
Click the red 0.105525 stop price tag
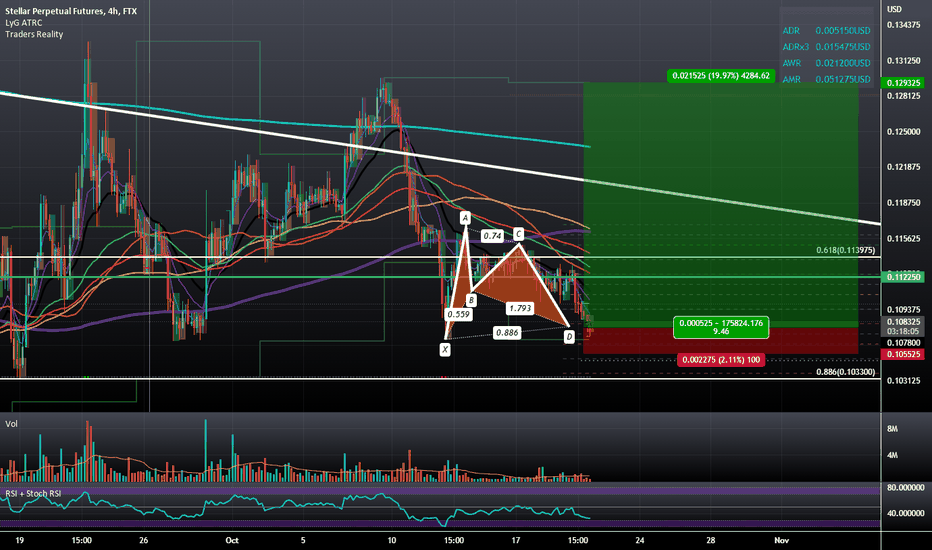tap(903, 354)
